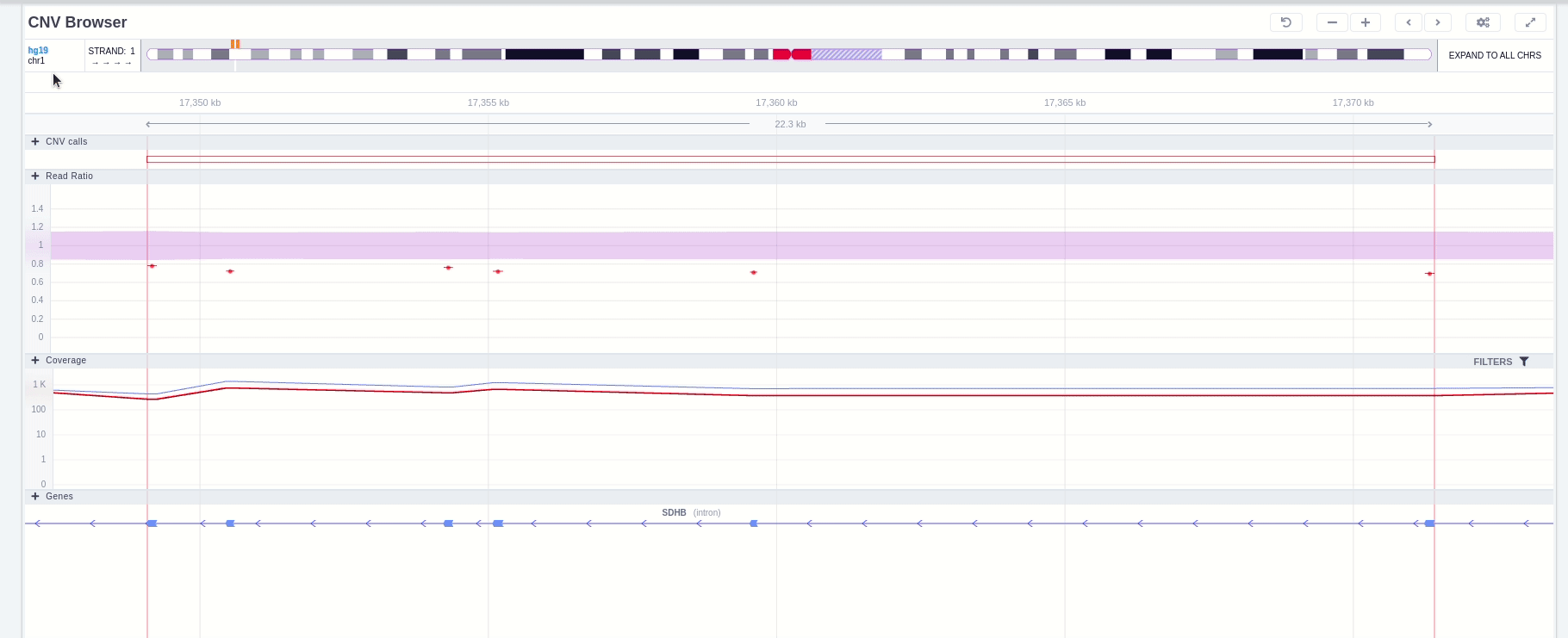Open the Coverage FILTERS funnel icon

pyautogui.click(x=1524, y=362)
